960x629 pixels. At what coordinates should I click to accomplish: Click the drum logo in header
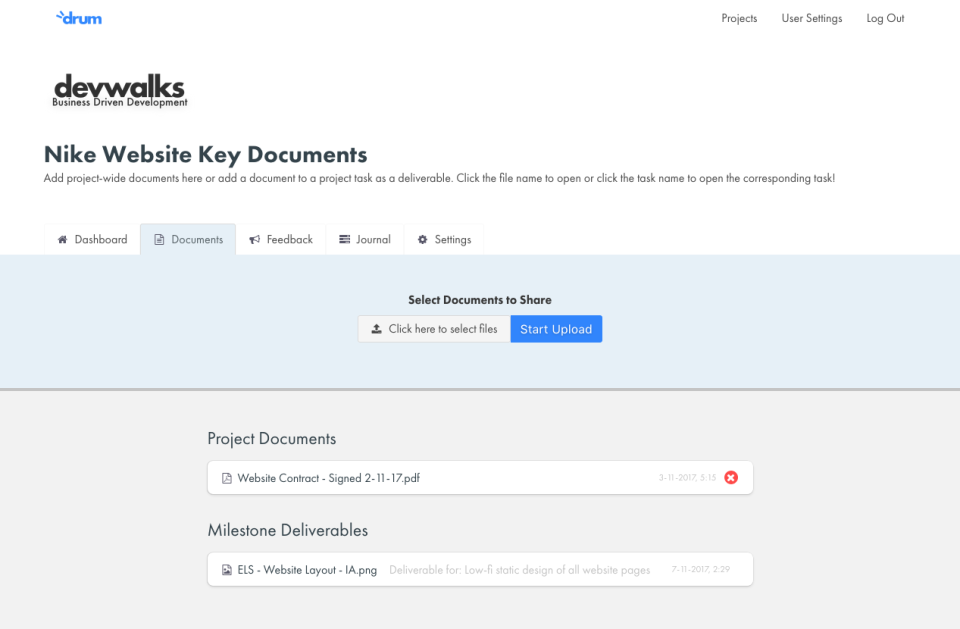pyautogui.click(x=78, y=18)
